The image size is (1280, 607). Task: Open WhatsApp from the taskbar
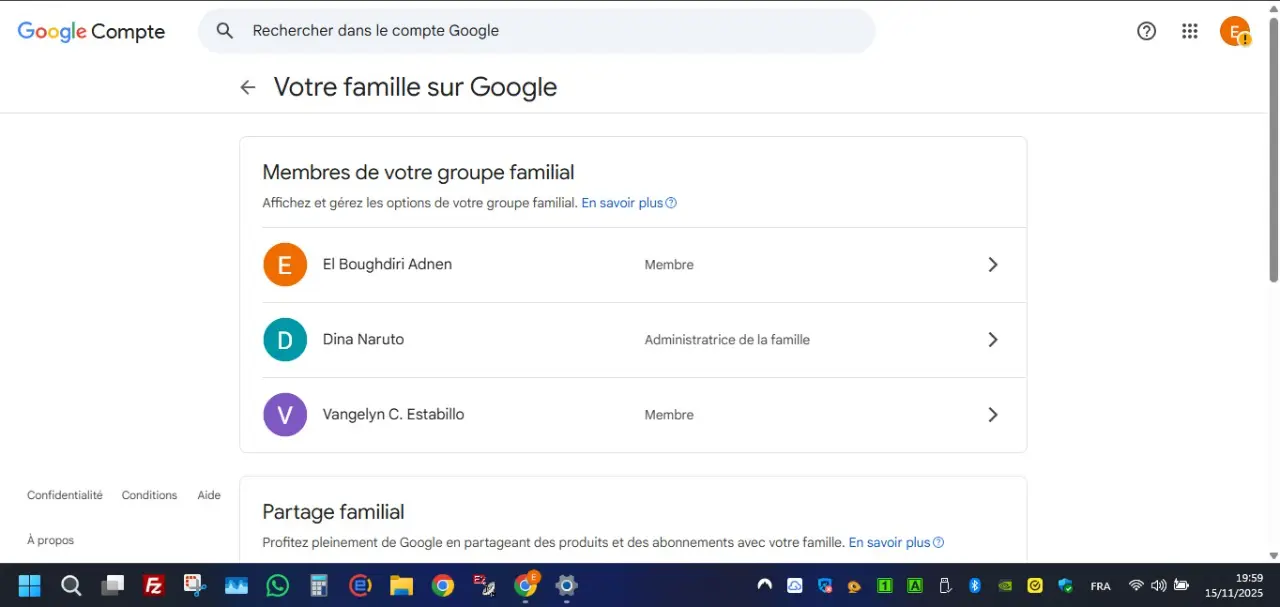click(x=278, y=586)
